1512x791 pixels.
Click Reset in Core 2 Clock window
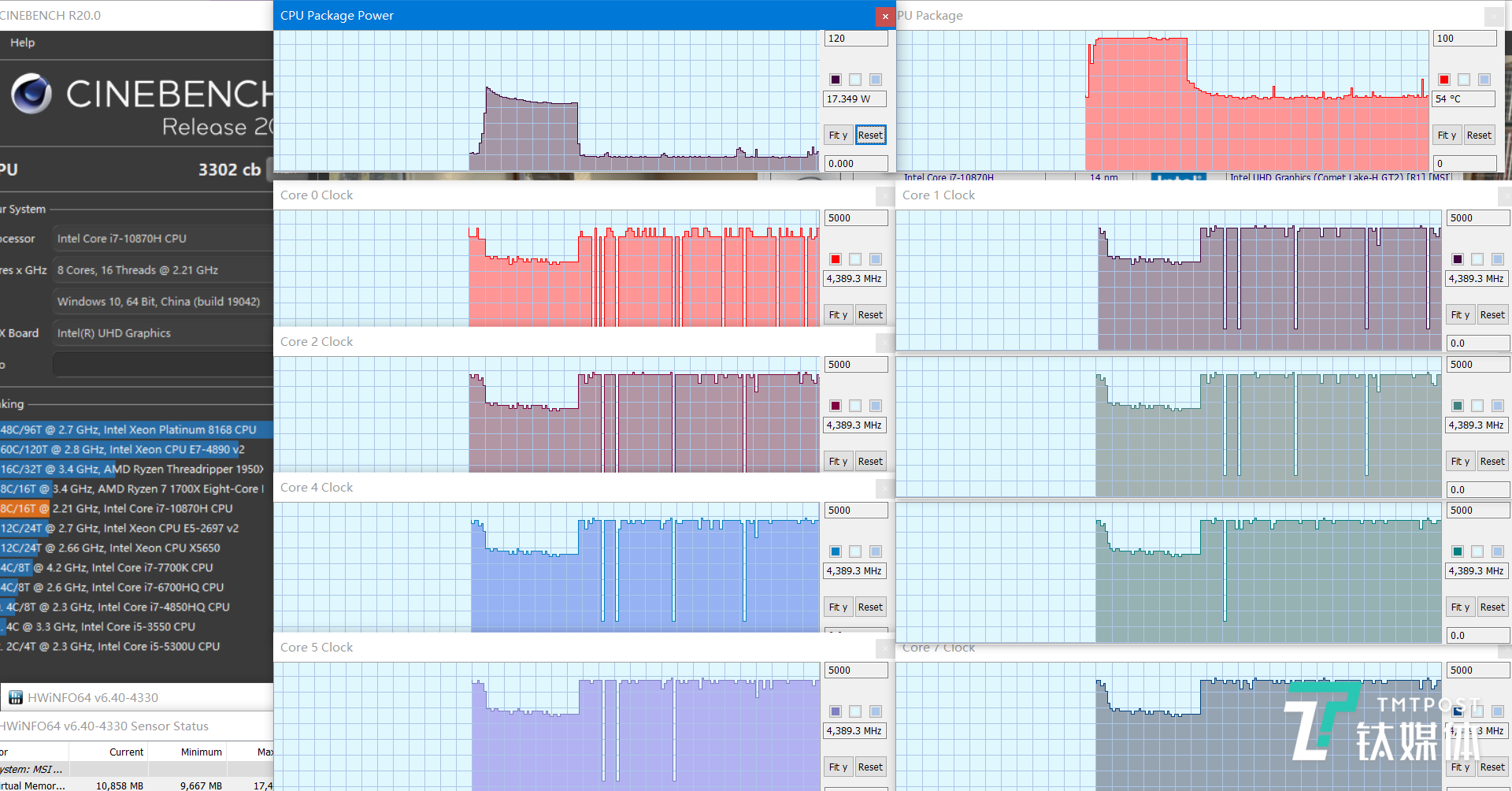(x=870, y=462)
